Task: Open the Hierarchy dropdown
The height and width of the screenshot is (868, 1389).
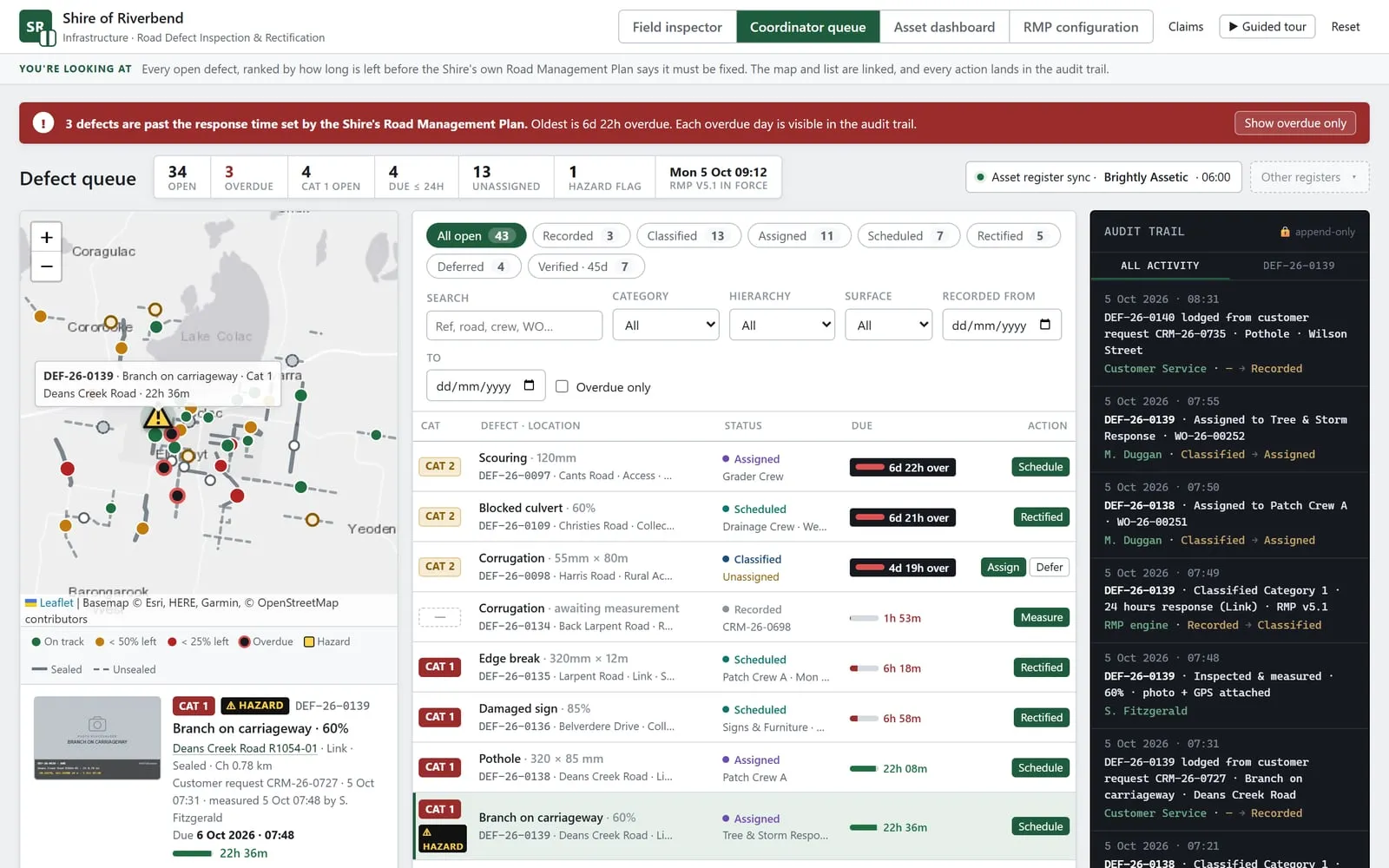Action: (781, 325)
